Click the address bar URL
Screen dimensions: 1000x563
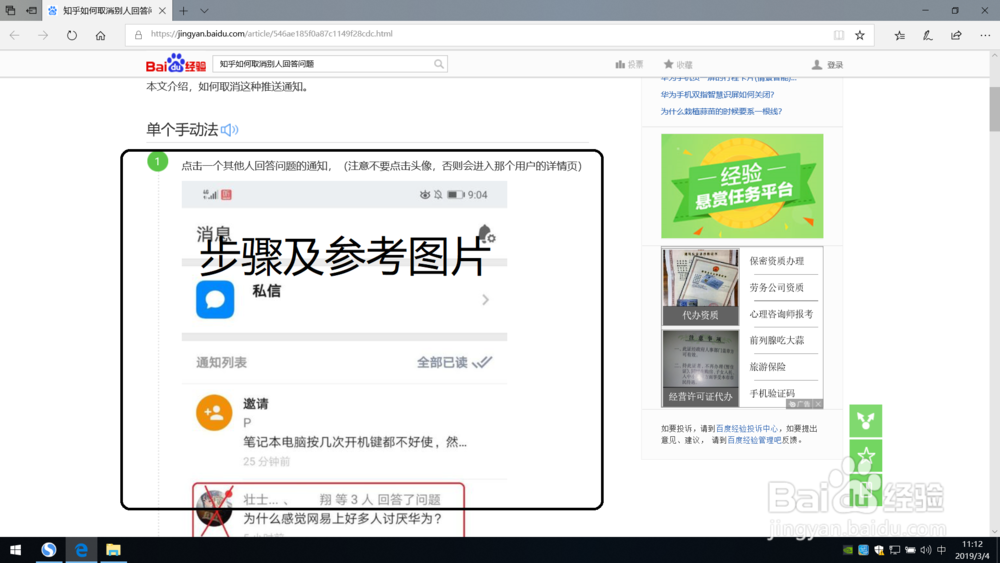272,34
